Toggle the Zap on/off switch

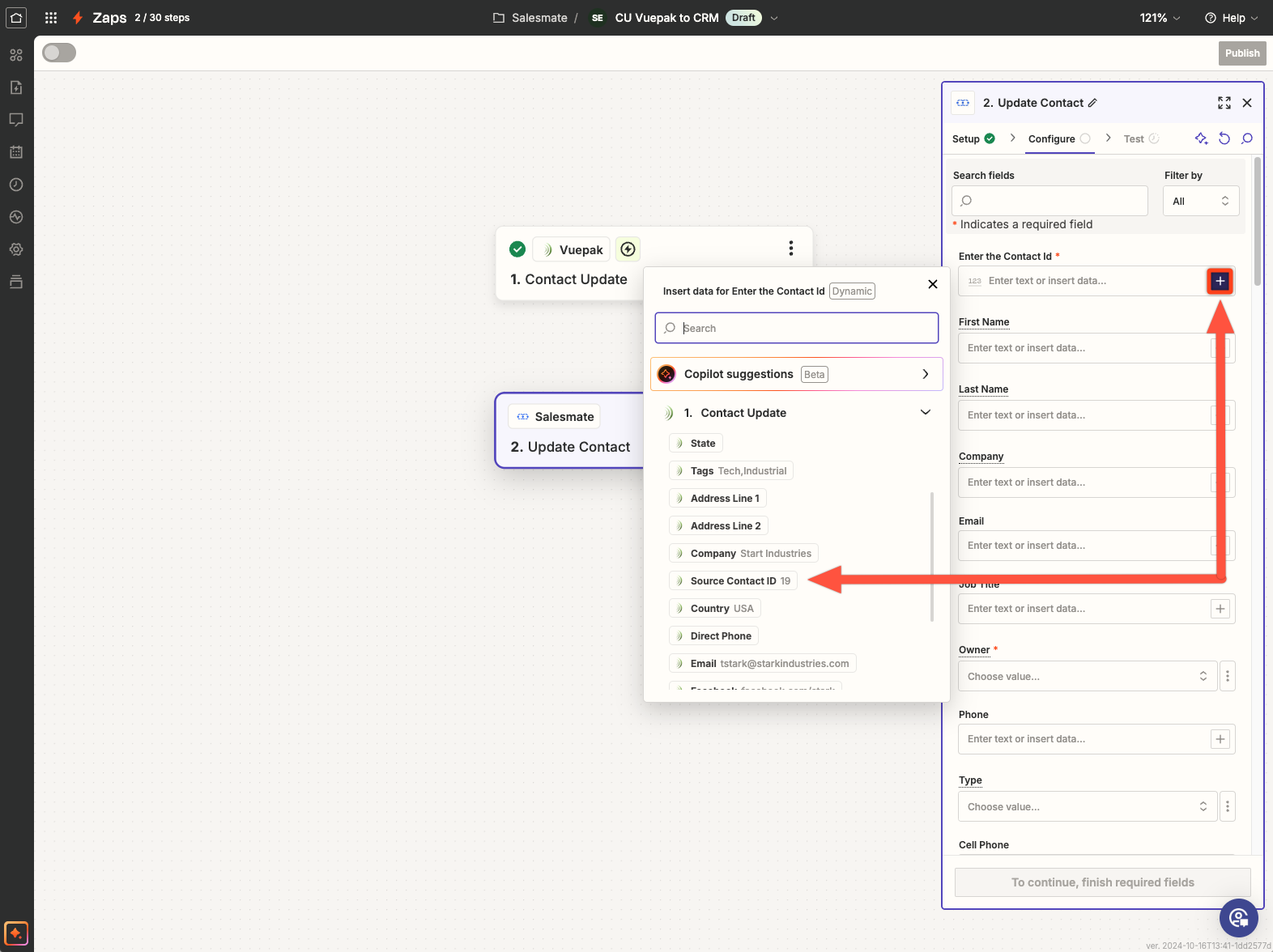59,53
